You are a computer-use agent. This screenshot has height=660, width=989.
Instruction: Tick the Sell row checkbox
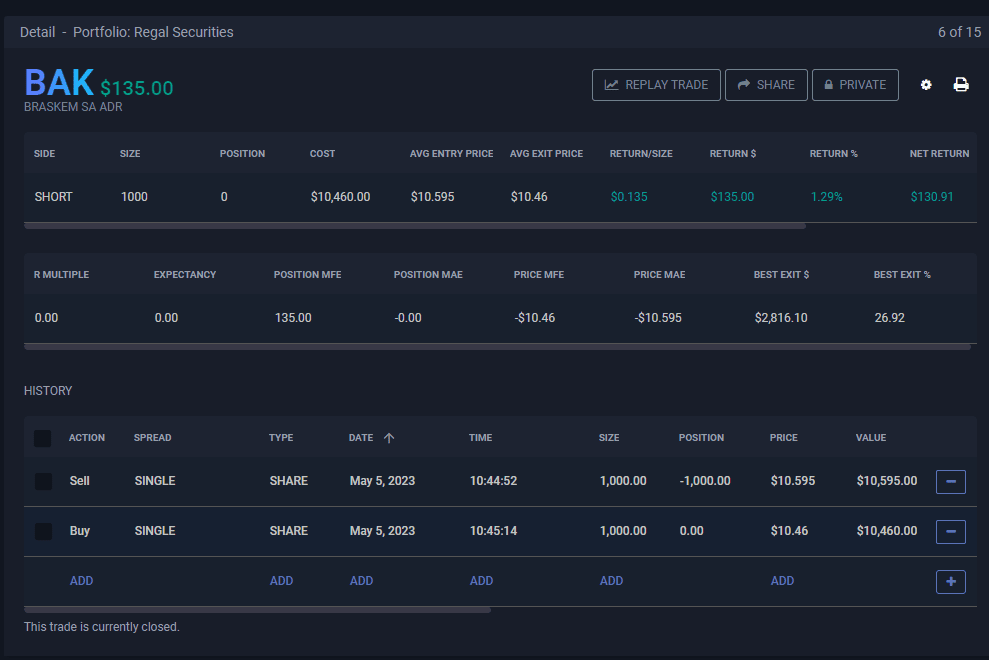[43, 482]
